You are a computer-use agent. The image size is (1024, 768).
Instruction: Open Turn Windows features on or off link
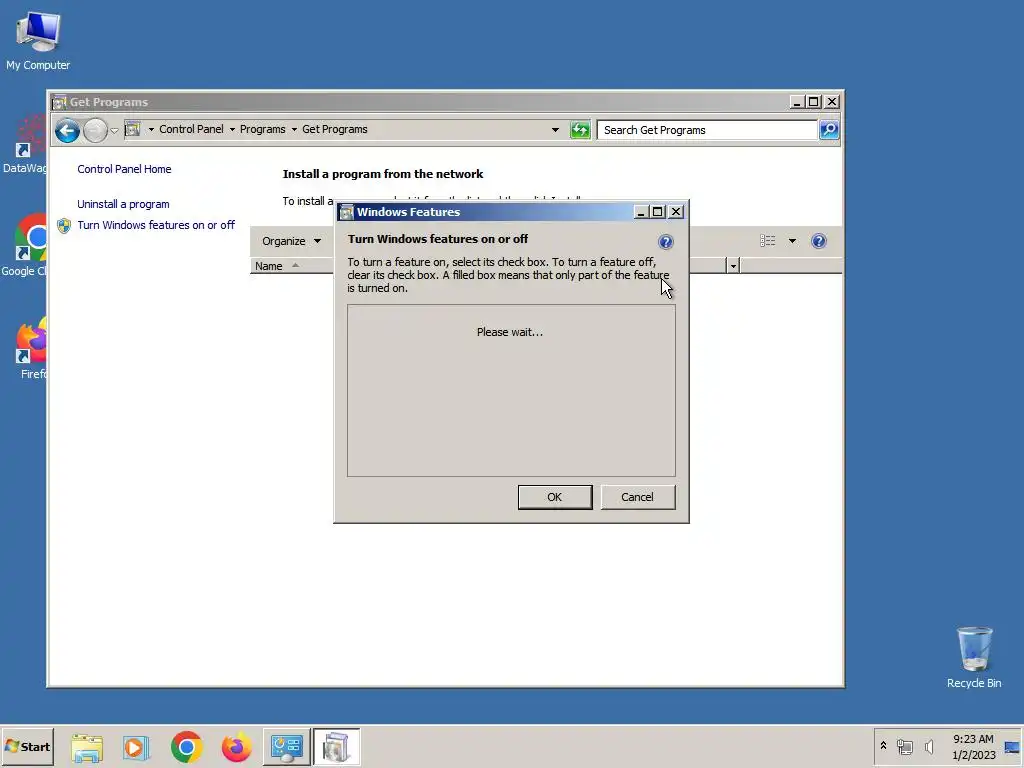pos(156,225)
